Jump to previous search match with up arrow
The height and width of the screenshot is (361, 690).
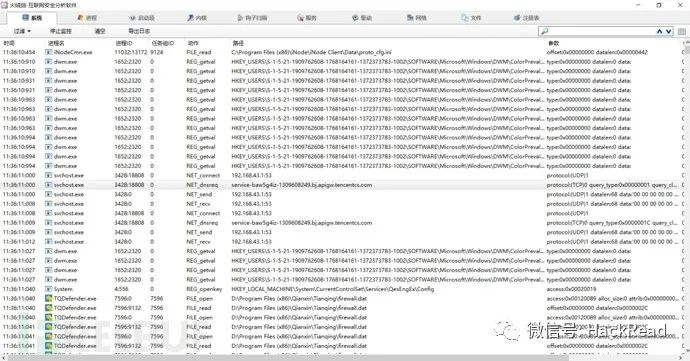(x=659, y=32)
